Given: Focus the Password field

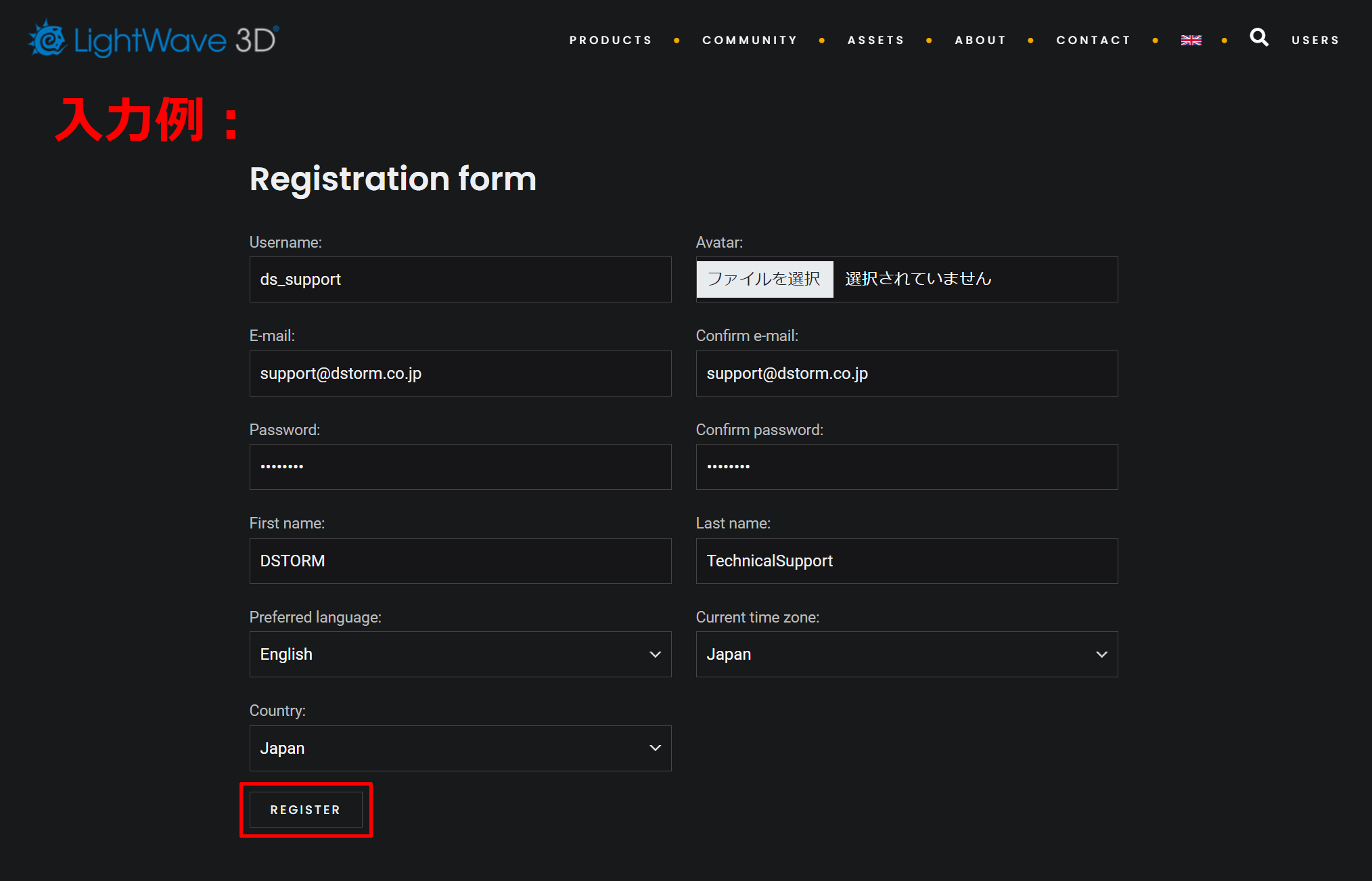Looking at the screenshot, I should [x=460, y=467].
